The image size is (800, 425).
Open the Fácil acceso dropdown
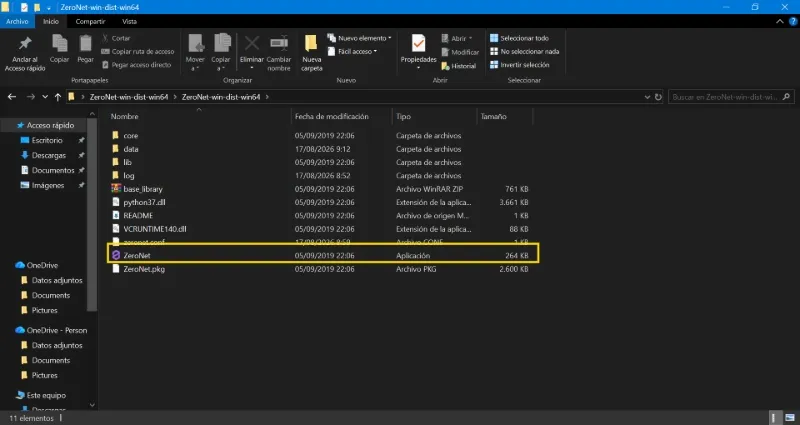pyautogui.click(x=353, y=52)
